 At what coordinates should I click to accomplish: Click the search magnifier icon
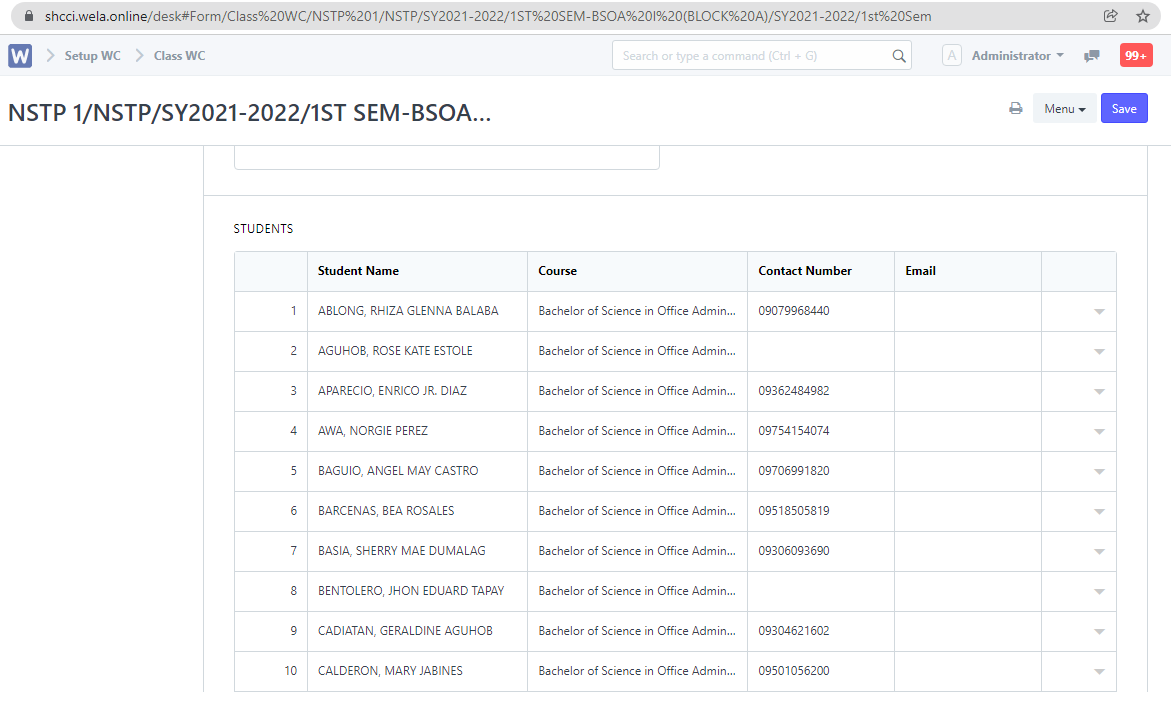898,56
